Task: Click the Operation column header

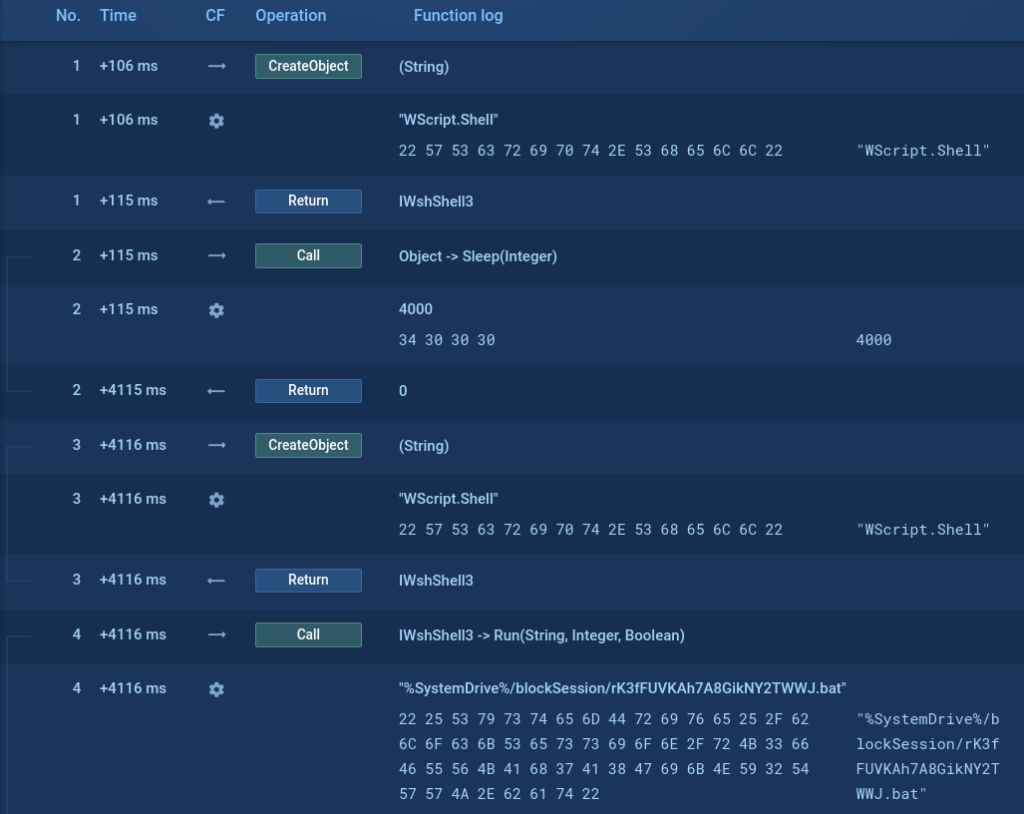Action: click(291, 16)
